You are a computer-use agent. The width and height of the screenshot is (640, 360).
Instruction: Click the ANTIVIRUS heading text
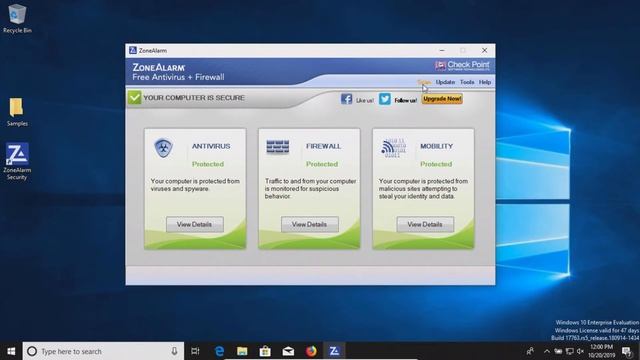pyautogui.click(x=211, y=146)
